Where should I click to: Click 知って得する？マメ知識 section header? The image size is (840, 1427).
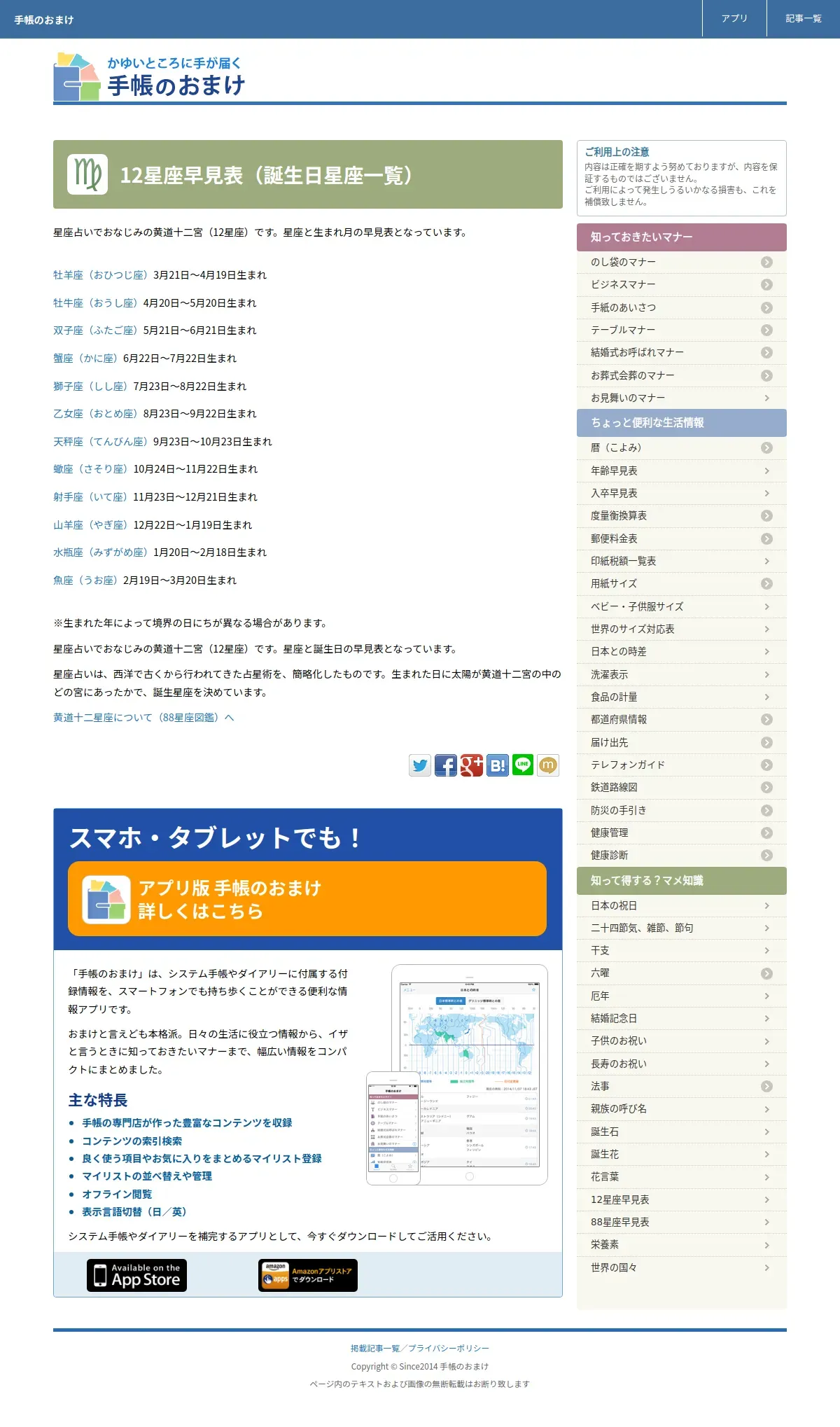point(682,881)
